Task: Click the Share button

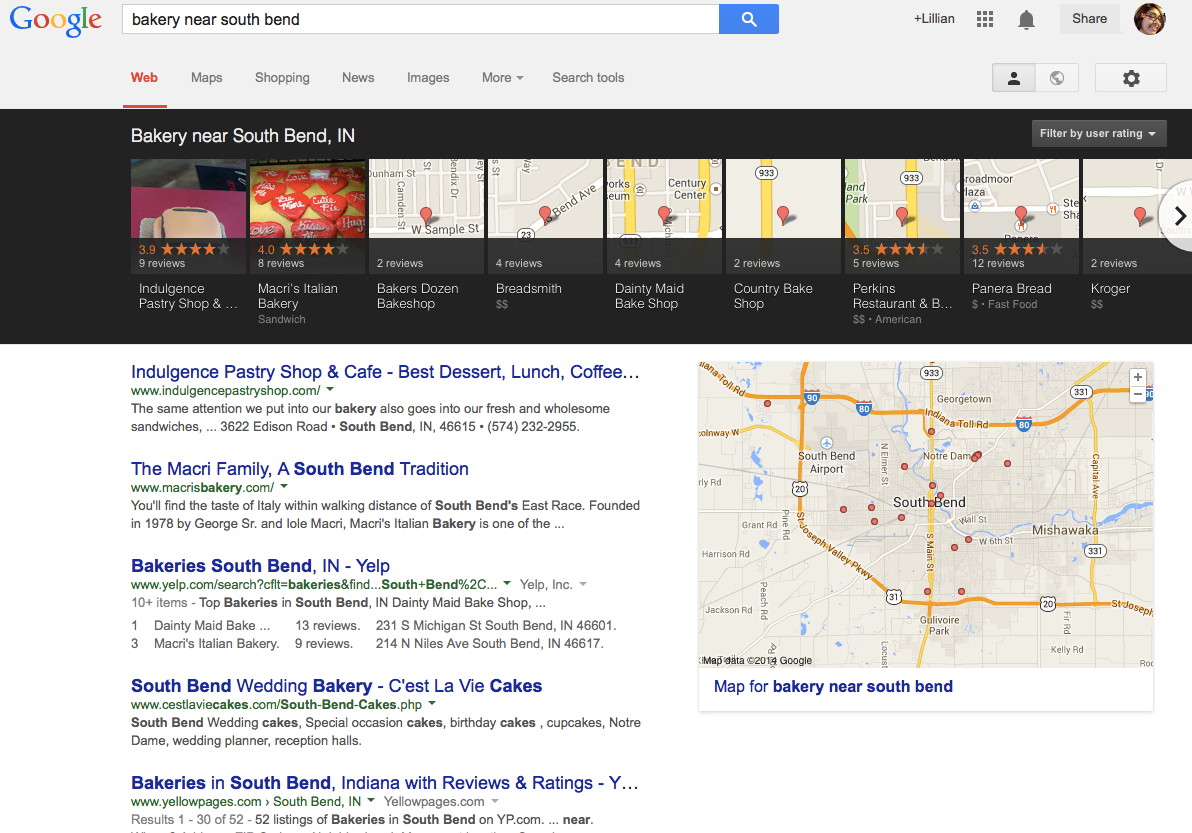Action: pos(1089,19)
